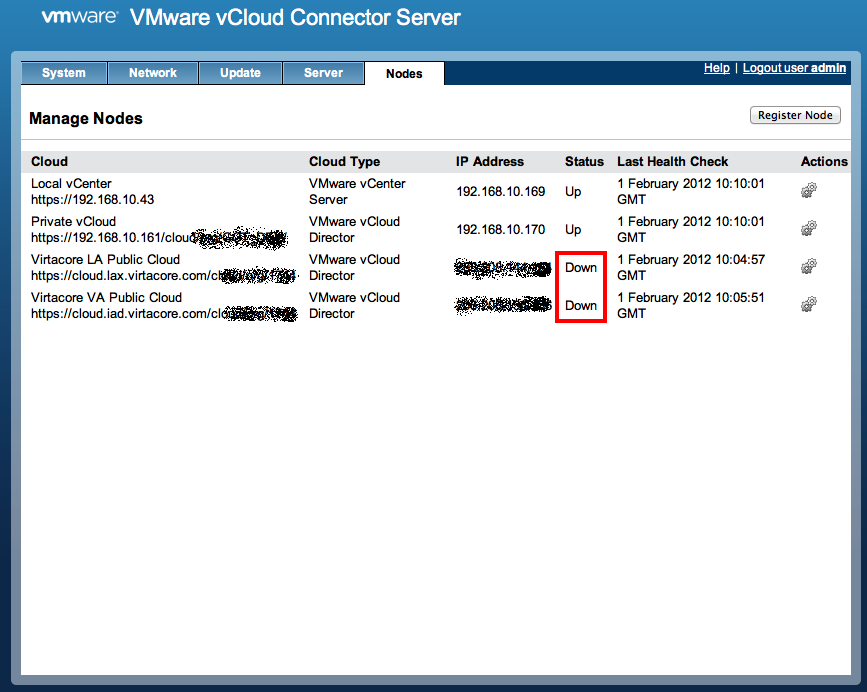Select the Nodes tab
The width and height of the screenshot is (867, 692).
pos(404,74)
